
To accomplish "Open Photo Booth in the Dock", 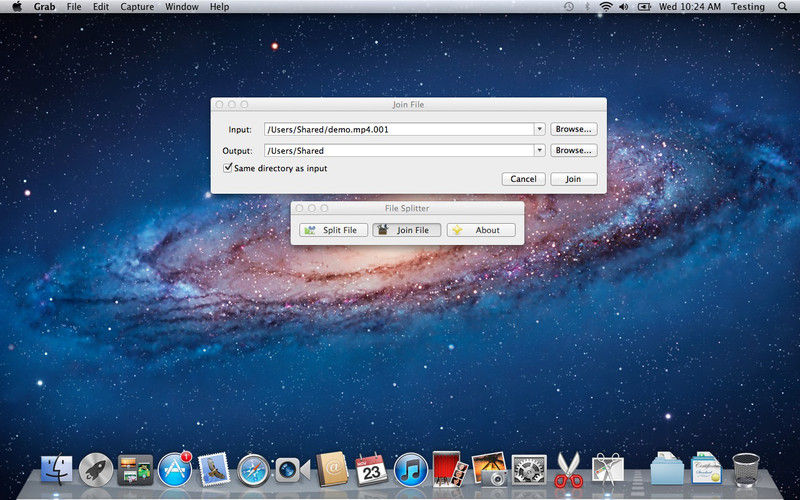I will pos(450,469).
